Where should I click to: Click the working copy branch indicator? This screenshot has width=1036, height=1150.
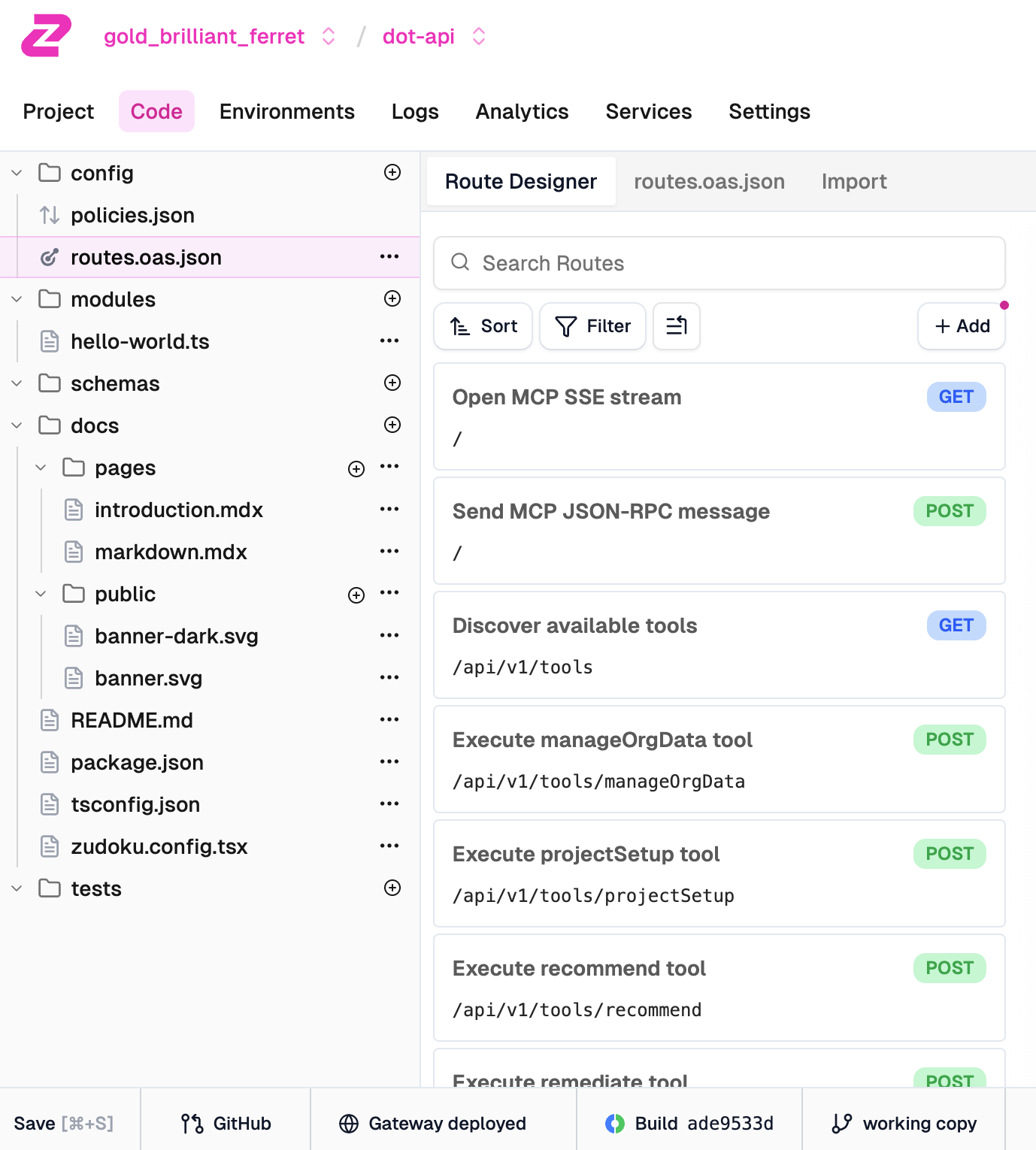tap(904, 1123)
